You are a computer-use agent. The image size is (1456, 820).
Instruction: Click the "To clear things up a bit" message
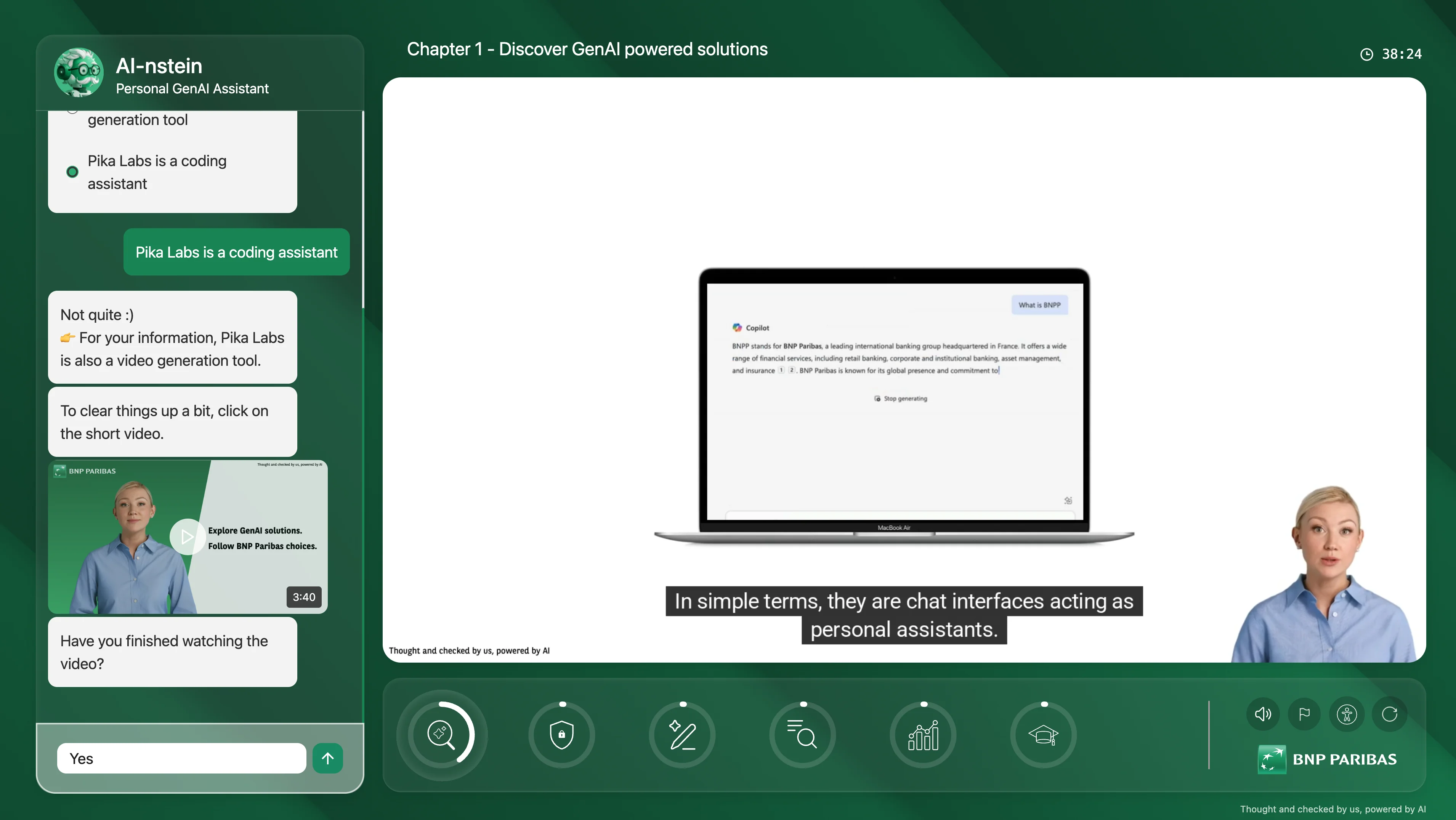click(172, 422)
